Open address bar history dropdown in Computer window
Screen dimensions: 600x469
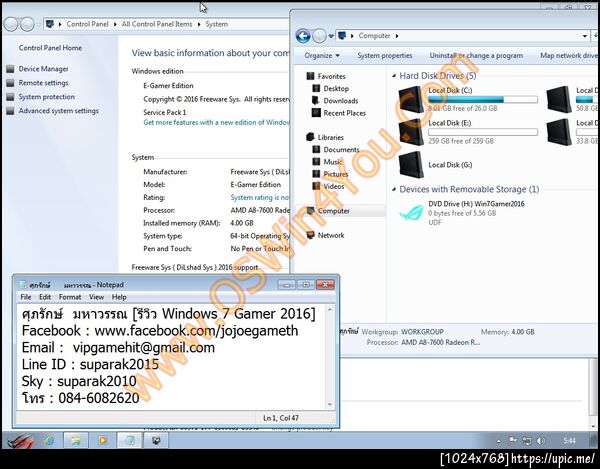(x=585, y=36)
